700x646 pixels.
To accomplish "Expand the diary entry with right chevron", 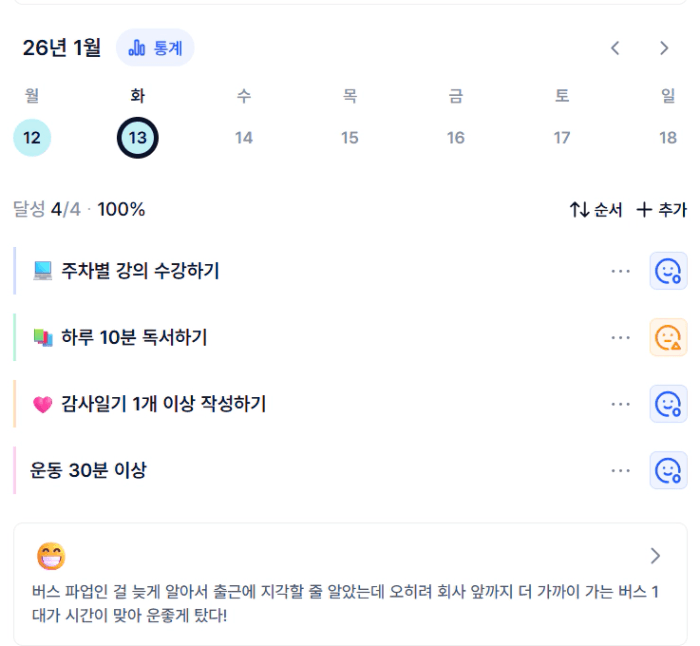I will click(655, 556).
